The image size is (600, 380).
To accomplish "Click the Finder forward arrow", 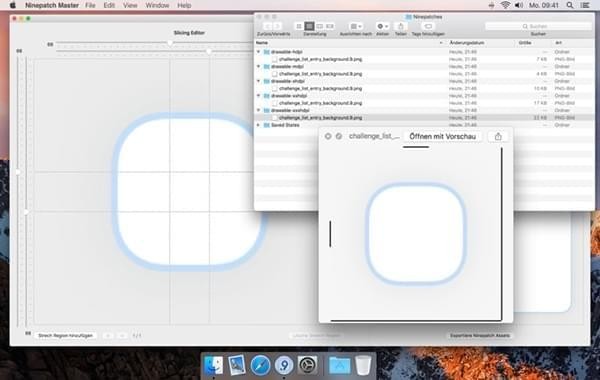I will (277, 26).
